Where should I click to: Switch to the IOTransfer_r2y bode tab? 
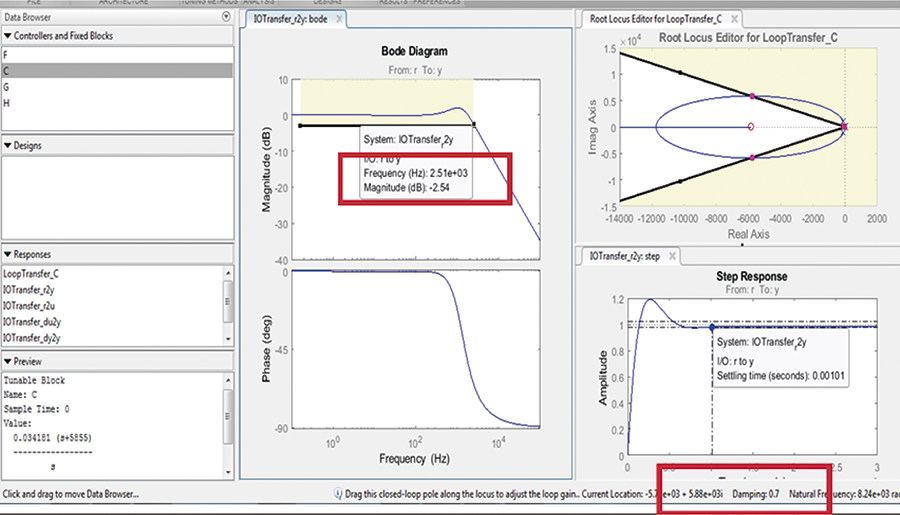[289, 19]
